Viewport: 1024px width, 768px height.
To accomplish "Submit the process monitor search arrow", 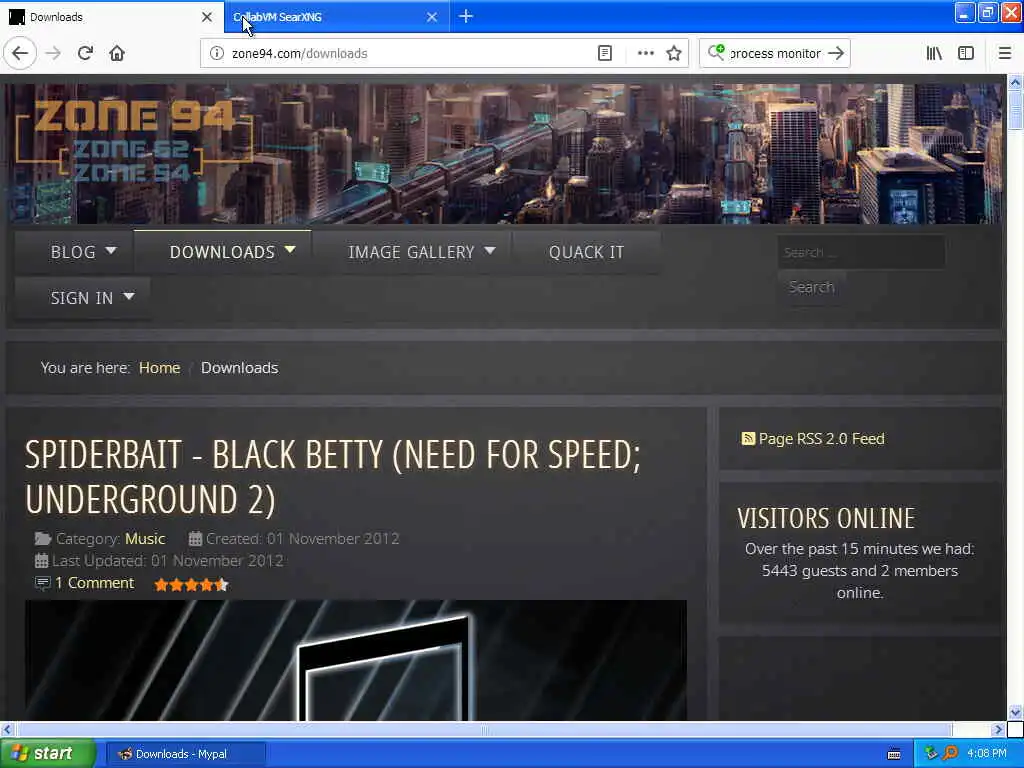I will click(x=836, y=54).
